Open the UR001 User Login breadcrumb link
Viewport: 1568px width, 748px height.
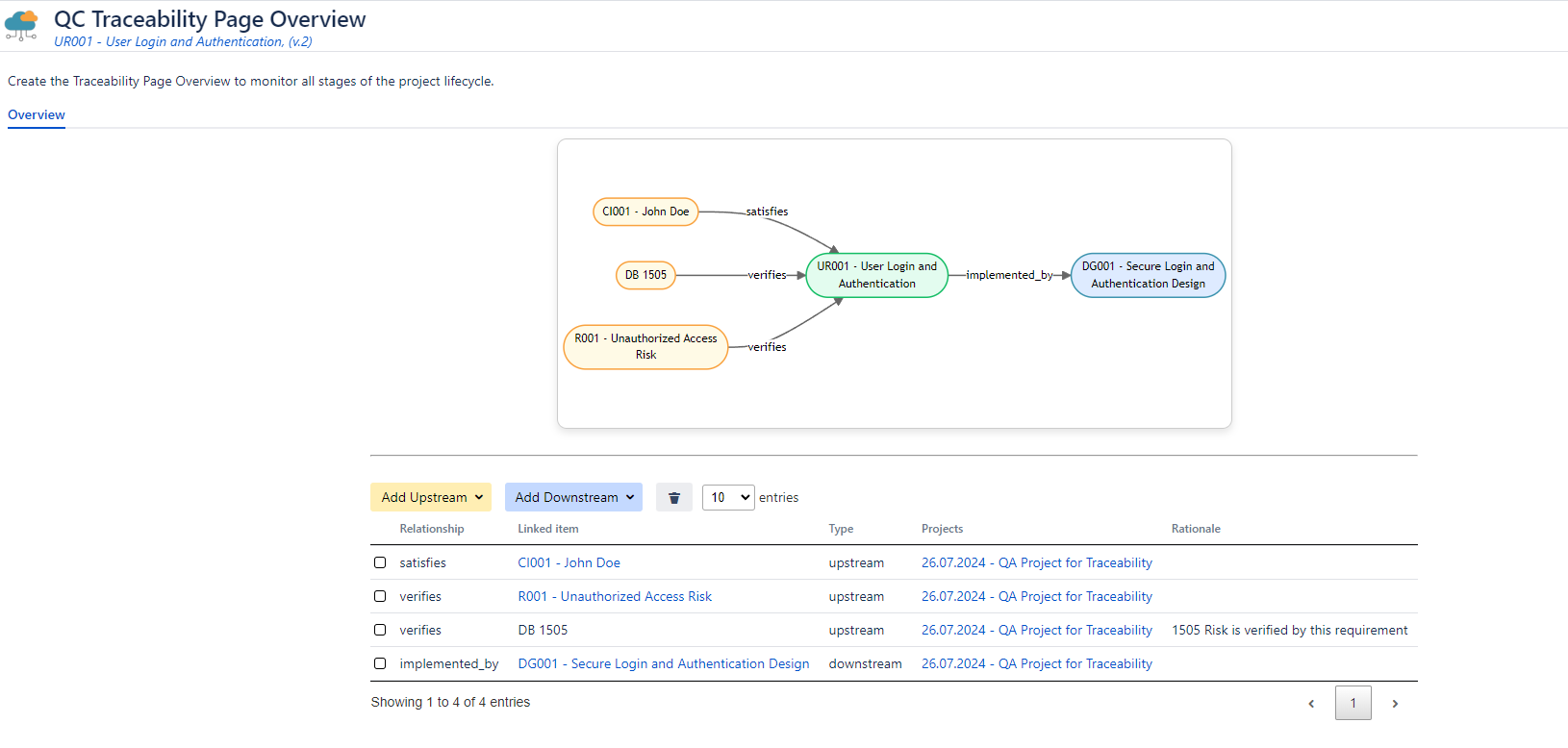[183, 41]
